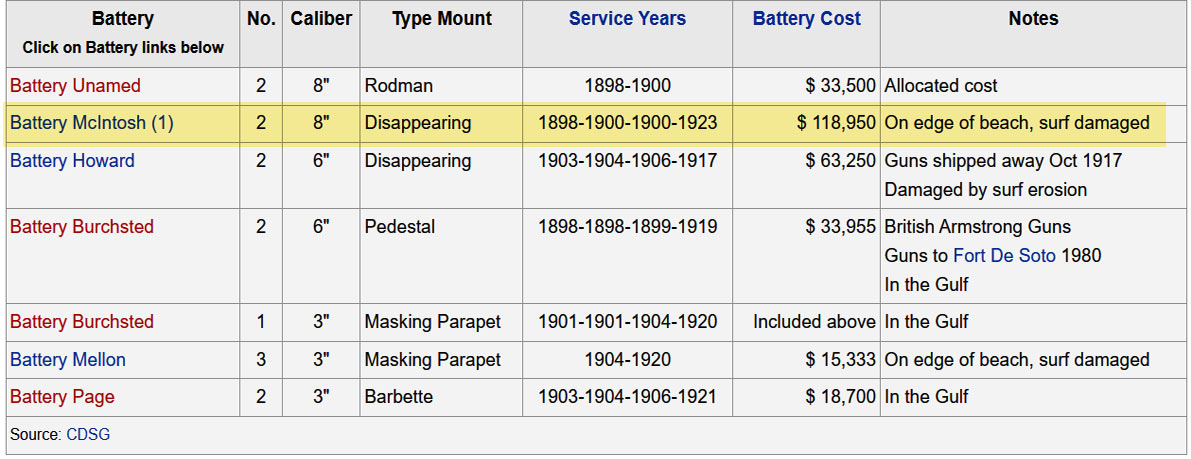
Task: Open the CDSG source link
Action: pyautogui.click(x=86, y=434)
